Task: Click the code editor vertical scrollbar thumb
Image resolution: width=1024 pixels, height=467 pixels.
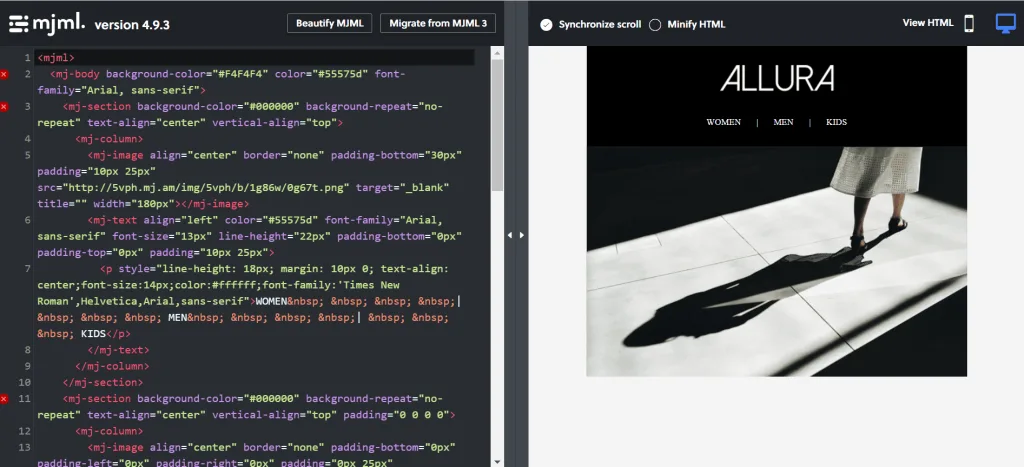Action: (x=498, y=124)
